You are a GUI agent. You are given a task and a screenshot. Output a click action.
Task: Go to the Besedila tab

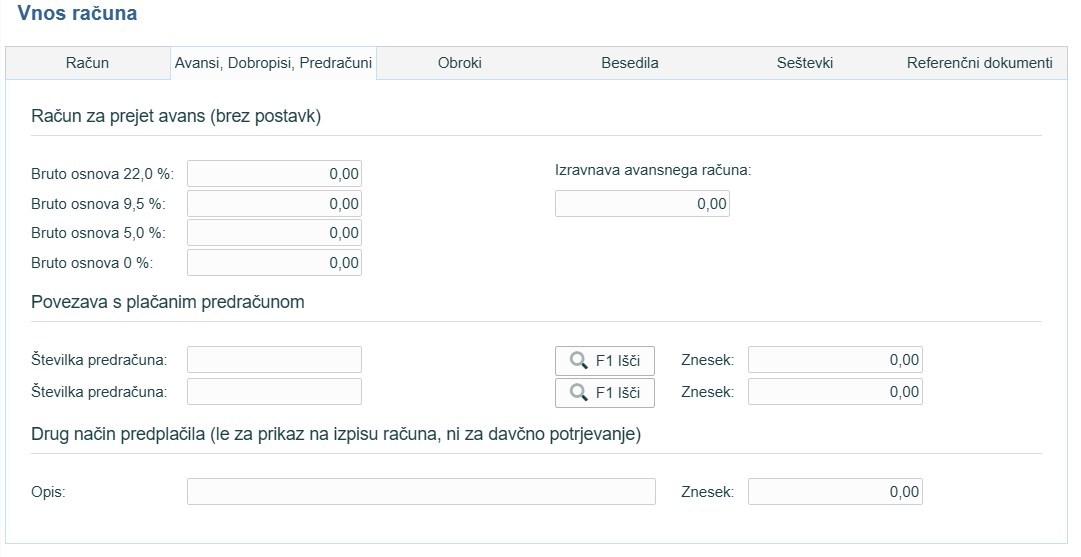pyautogui.click(x=629, y=63)
